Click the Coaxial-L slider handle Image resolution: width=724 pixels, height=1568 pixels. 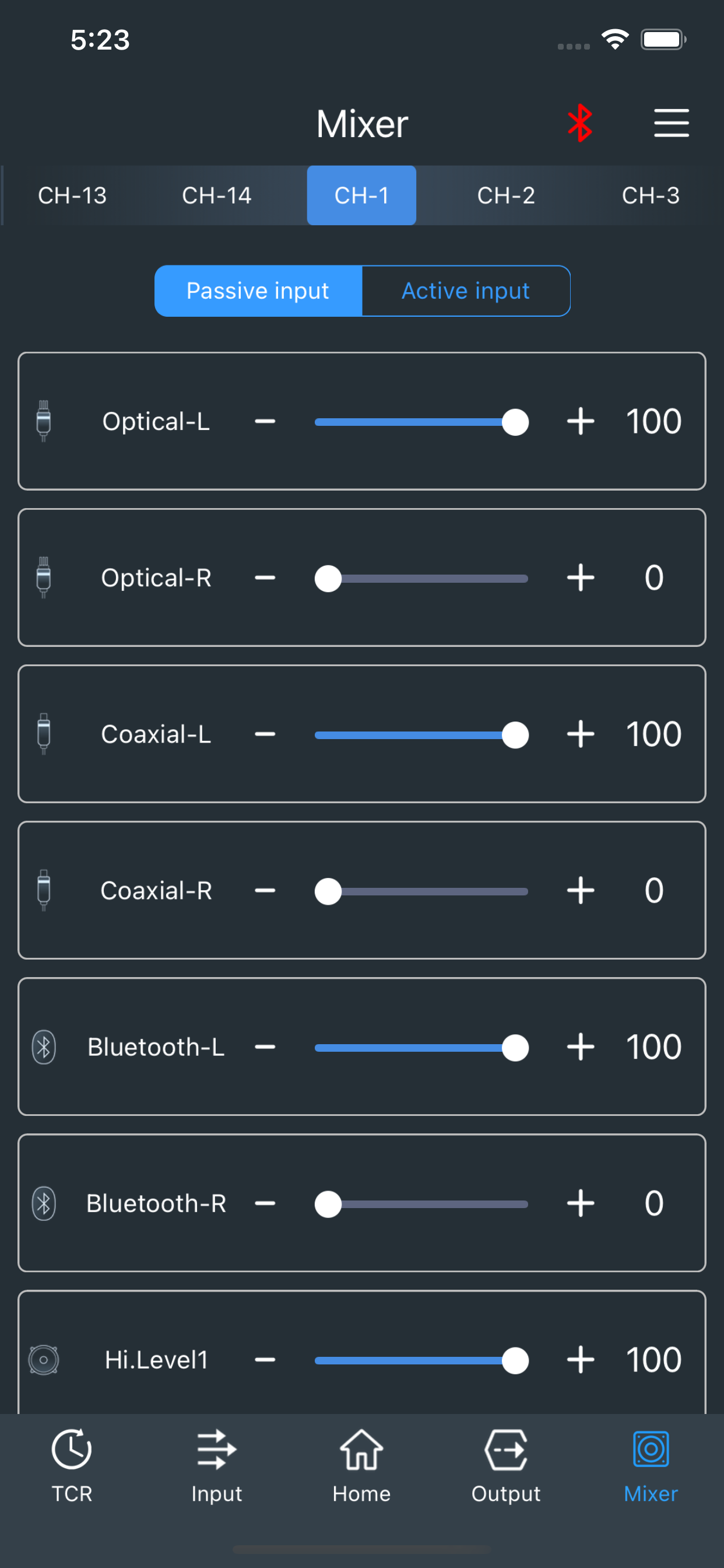[x=515, y=734]
